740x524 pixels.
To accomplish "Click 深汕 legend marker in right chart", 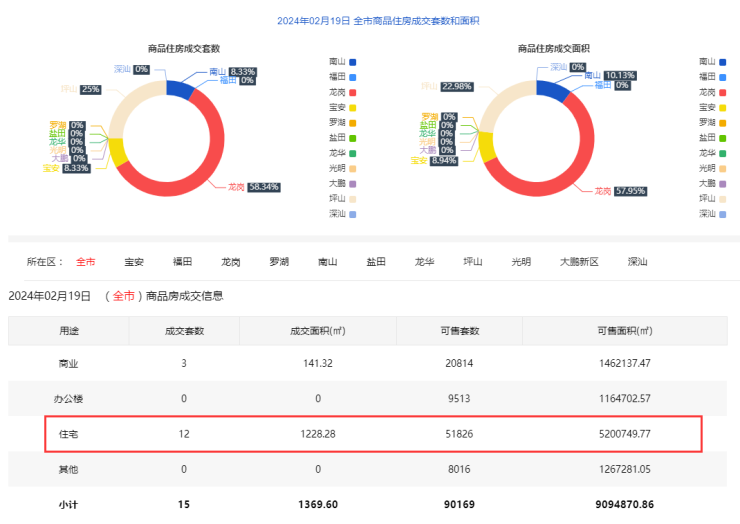I will tap(723, 214).
